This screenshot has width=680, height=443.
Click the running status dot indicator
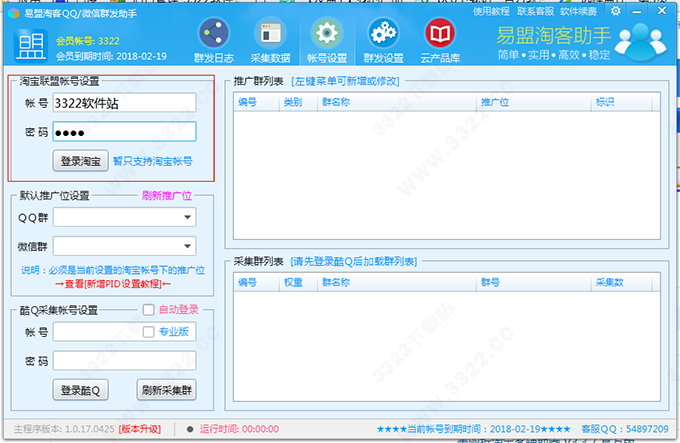coord(190,429)
